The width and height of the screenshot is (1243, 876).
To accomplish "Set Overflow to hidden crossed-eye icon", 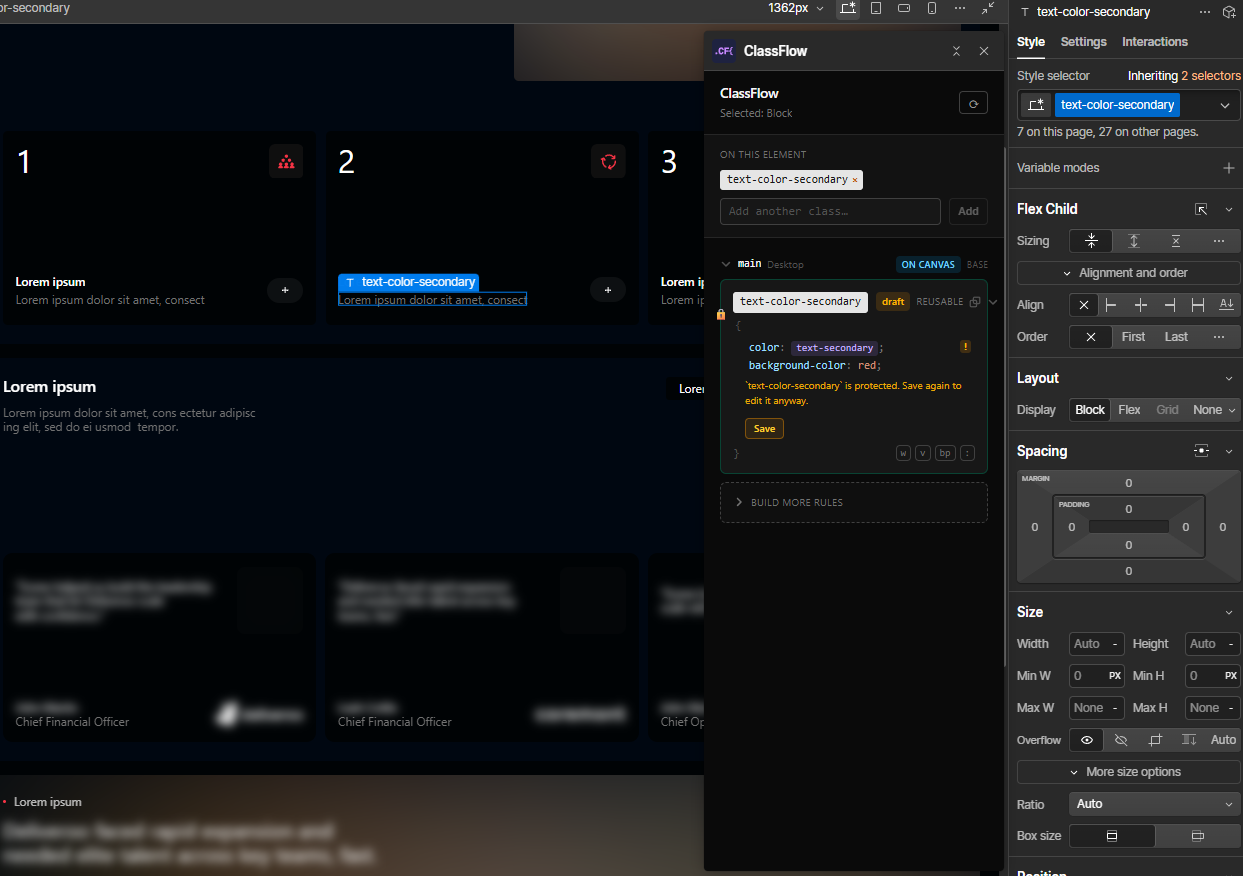I will click(1120, 740).
